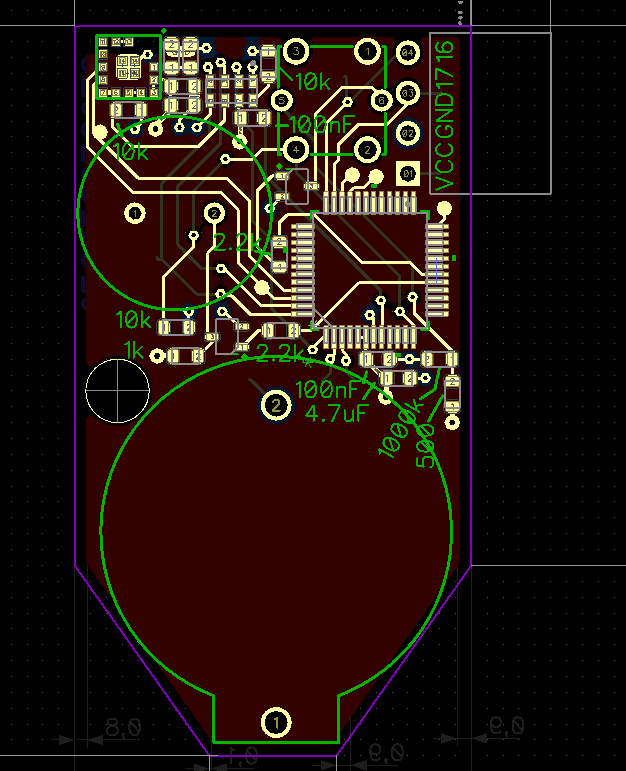The width and height of the screenshot is (626, 771).
Task: Click pad 2 inside the small green circle
Action: [213, 212]
